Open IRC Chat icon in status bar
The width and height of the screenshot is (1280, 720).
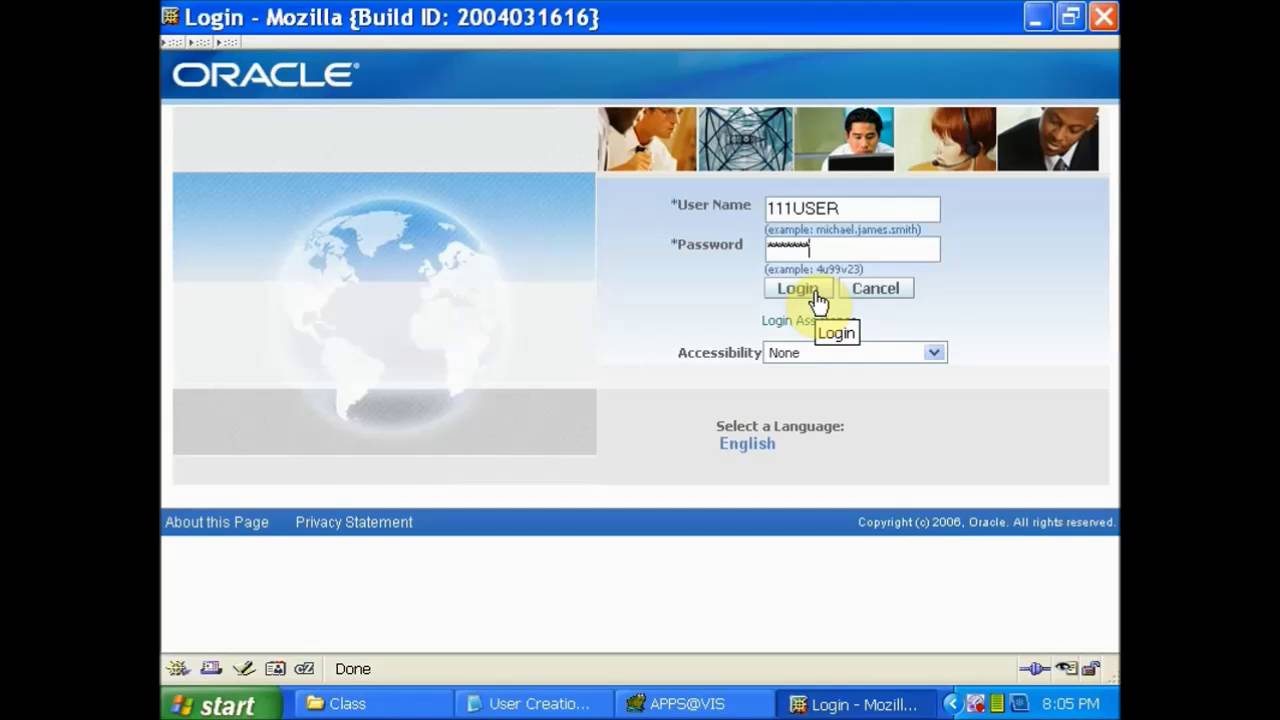pyautogui.click(x=305, y=669)
